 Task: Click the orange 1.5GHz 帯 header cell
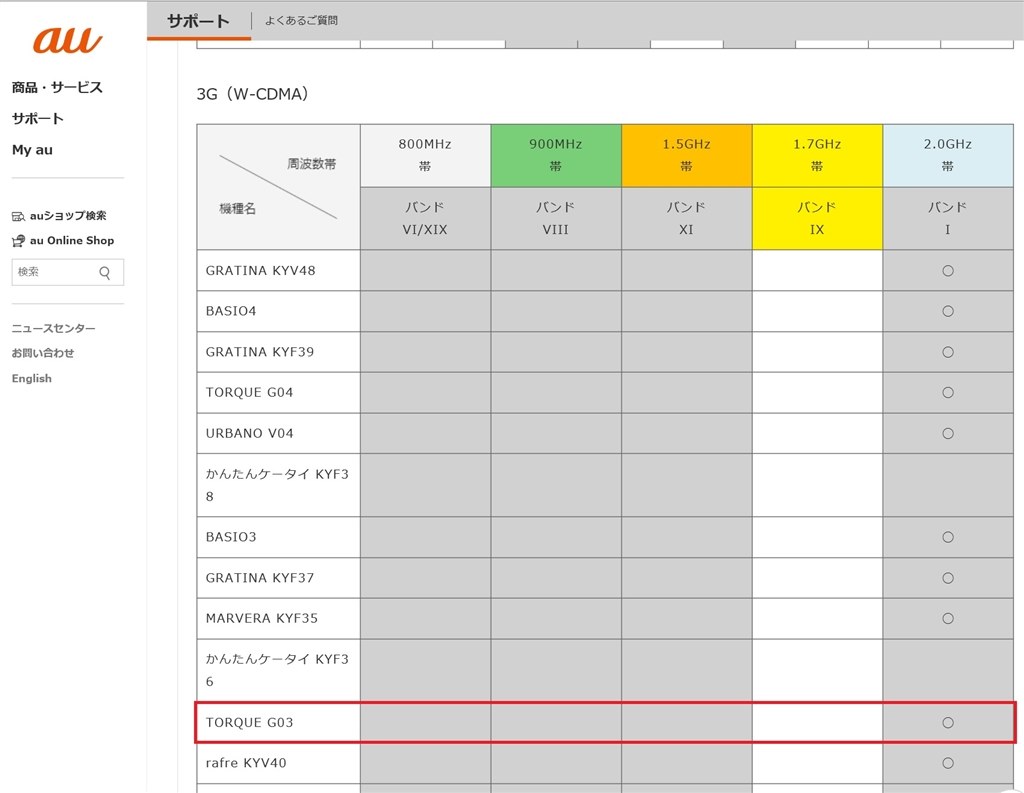click(x=686, y=155)
